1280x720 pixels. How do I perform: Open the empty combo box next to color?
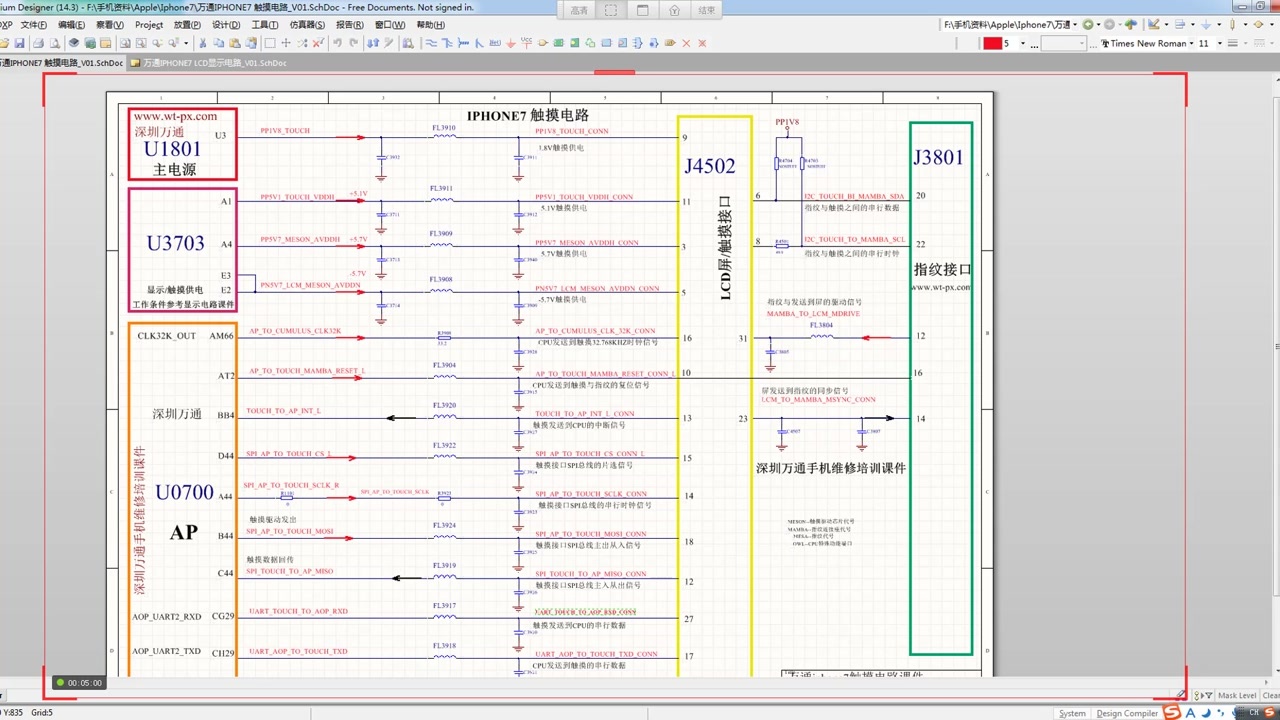tap(1063, 43)
